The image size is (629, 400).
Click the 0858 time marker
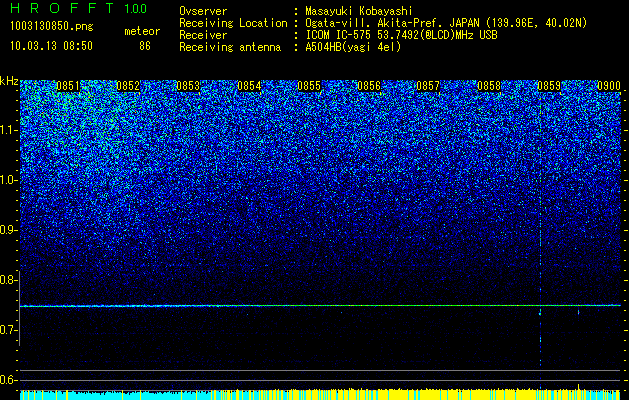pyautogui.click(x=489, y=86)
